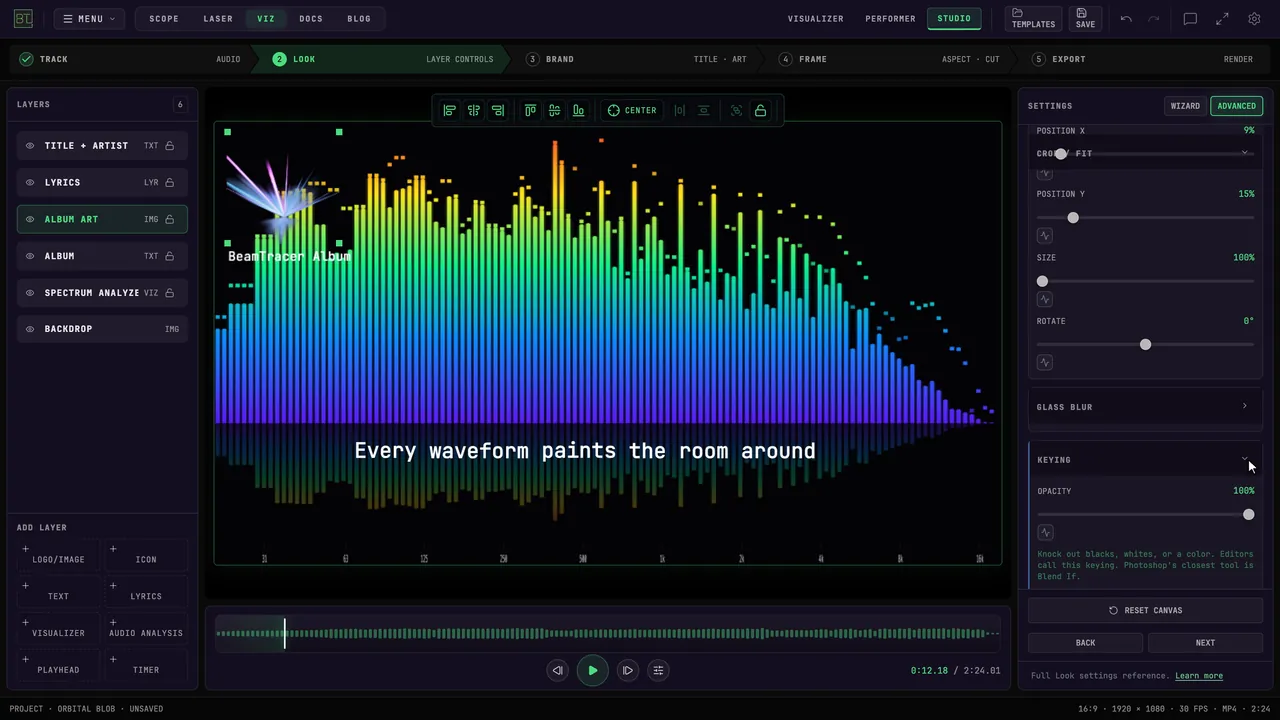Open the Menu dropdown
The image size is (1280, 720).
pos(89,18)
